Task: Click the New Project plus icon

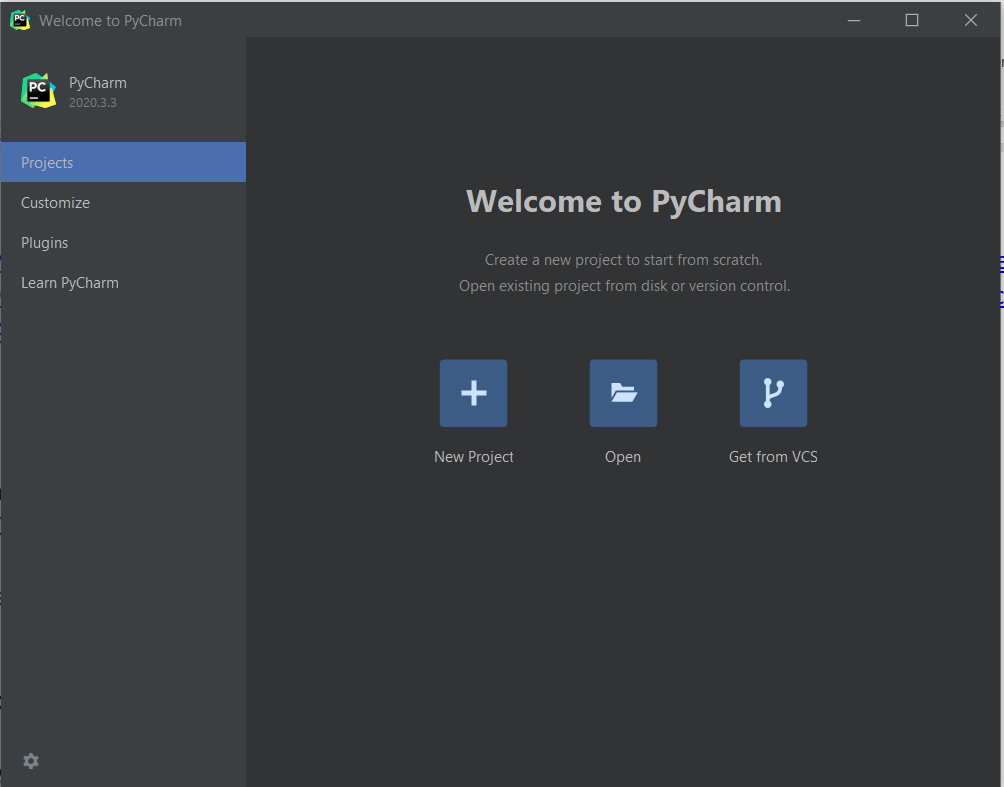Action: [x=473, y=393]
